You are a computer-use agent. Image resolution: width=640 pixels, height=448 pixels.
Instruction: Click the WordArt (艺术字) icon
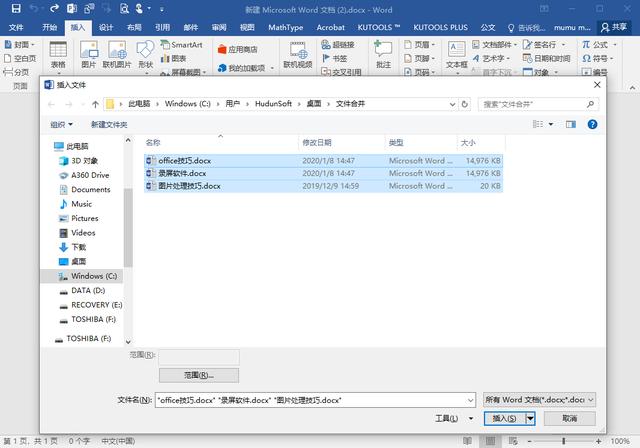tap(491, 59)
